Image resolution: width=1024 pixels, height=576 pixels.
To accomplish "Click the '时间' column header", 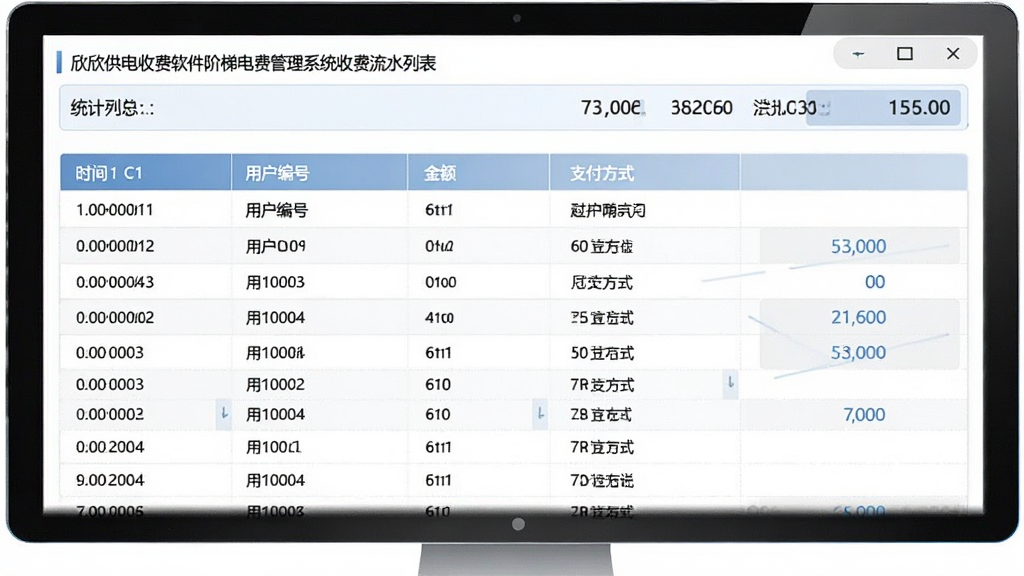I will [x=146, y=173].
